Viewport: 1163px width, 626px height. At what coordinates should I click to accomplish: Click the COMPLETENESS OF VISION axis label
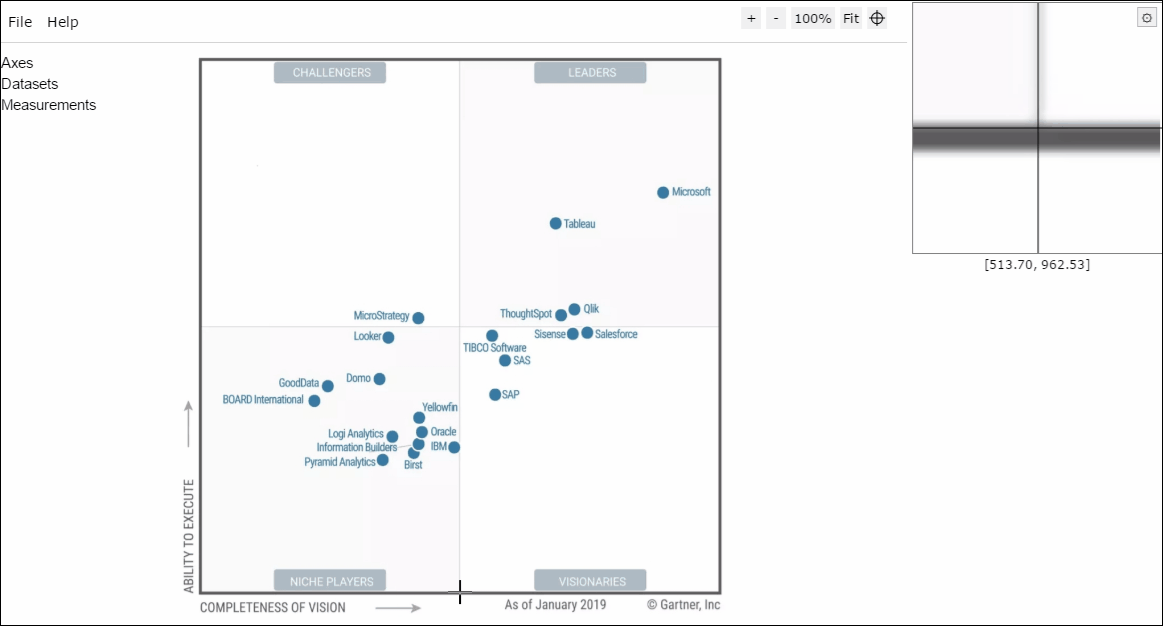(273, 607)
